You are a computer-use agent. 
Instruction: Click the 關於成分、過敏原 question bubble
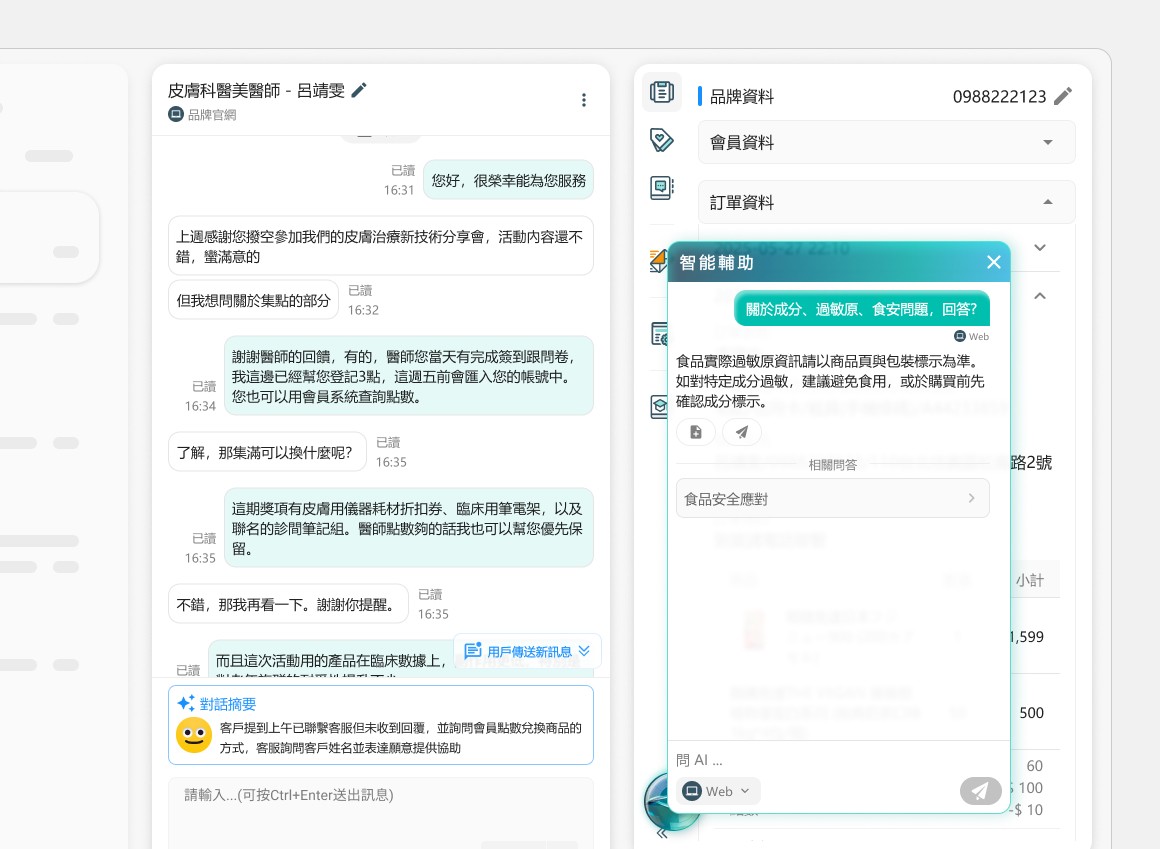coord(861,309)
